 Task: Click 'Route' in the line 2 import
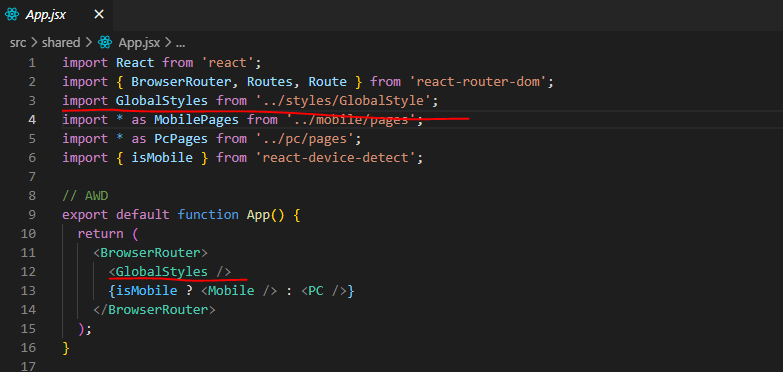click(x=328, y=82)
